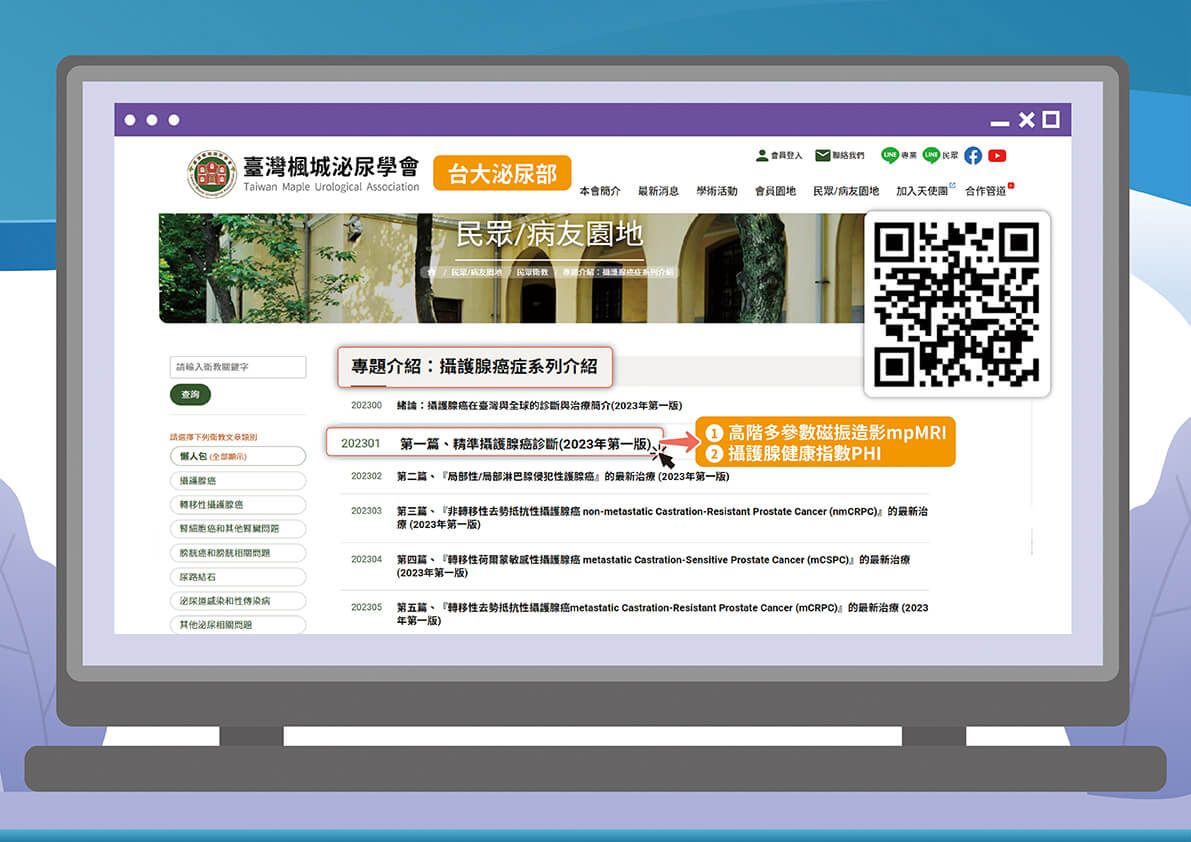Open the member login (會員登入) icon
The height and width of the screenshot is (842, 1191).
pos(762,156)
